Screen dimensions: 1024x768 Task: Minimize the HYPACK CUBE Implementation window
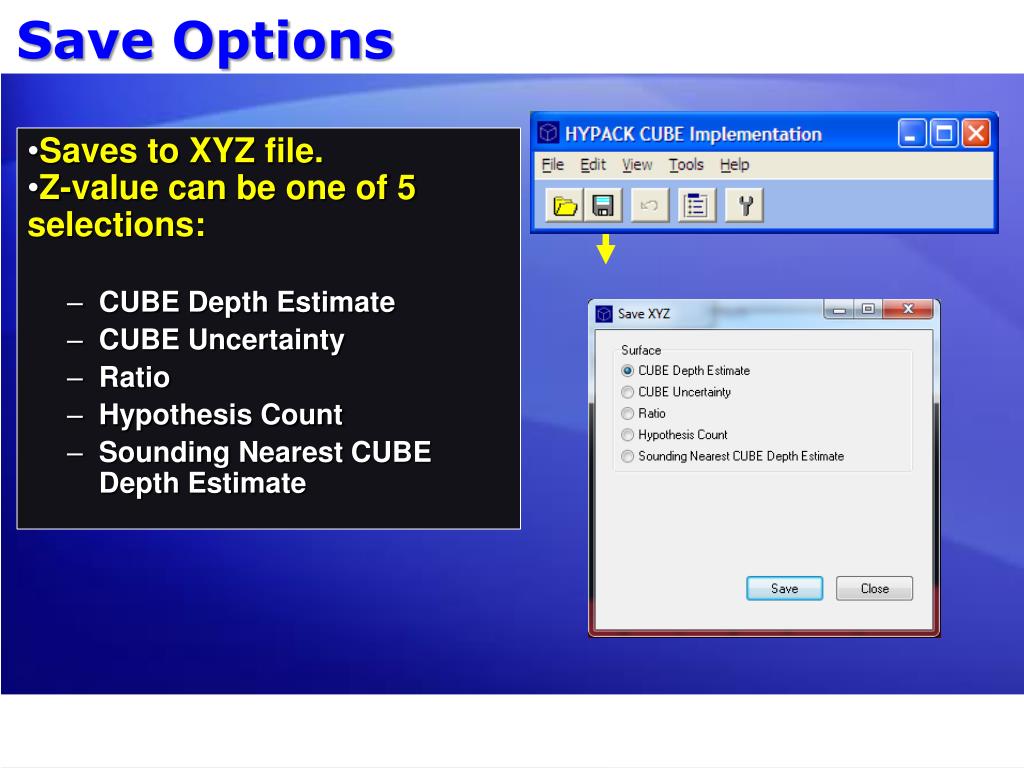pyautogui.click(x=912, y=134)
